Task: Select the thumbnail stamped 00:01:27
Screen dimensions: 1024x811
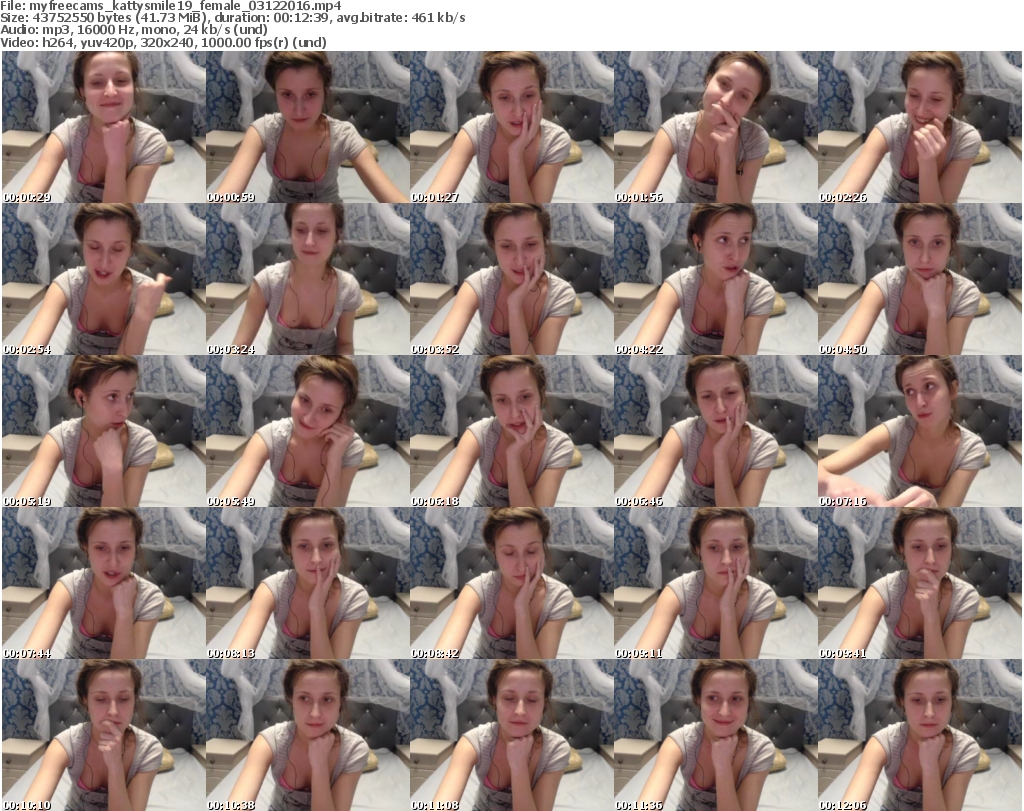Action: coord(512,127)
